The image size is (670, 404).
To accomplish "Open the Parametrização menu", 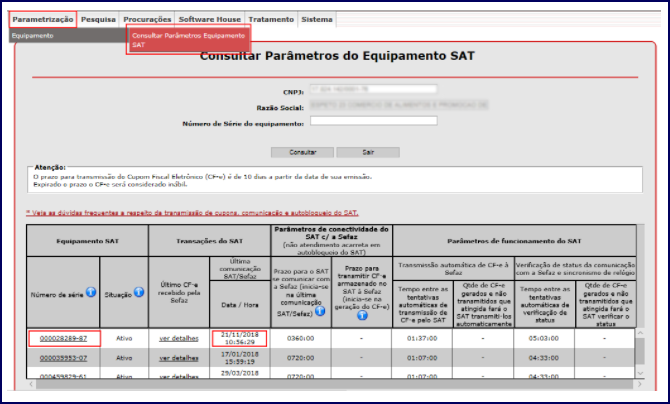I will [x=43, y=20].
